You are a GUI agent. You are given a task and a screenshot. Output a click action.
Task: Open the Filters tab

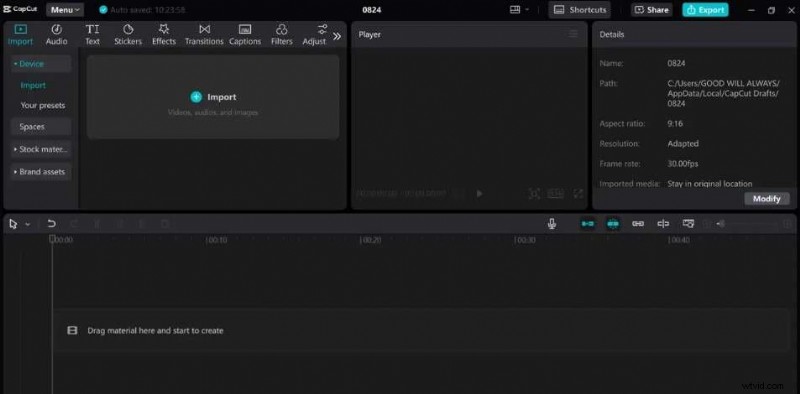pyautogui.click(x=282, y=35)
